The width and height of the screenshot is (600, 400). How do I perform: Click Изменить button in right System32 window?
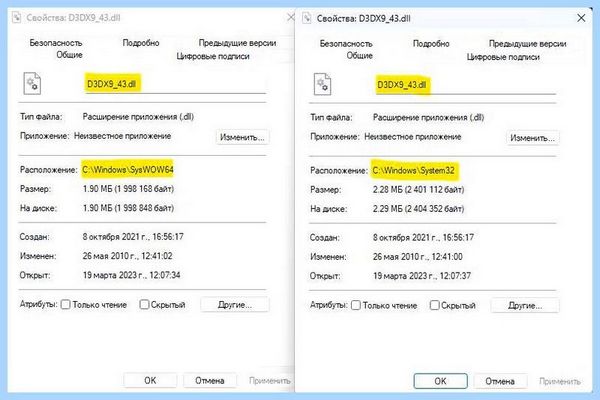pos(532,138)
